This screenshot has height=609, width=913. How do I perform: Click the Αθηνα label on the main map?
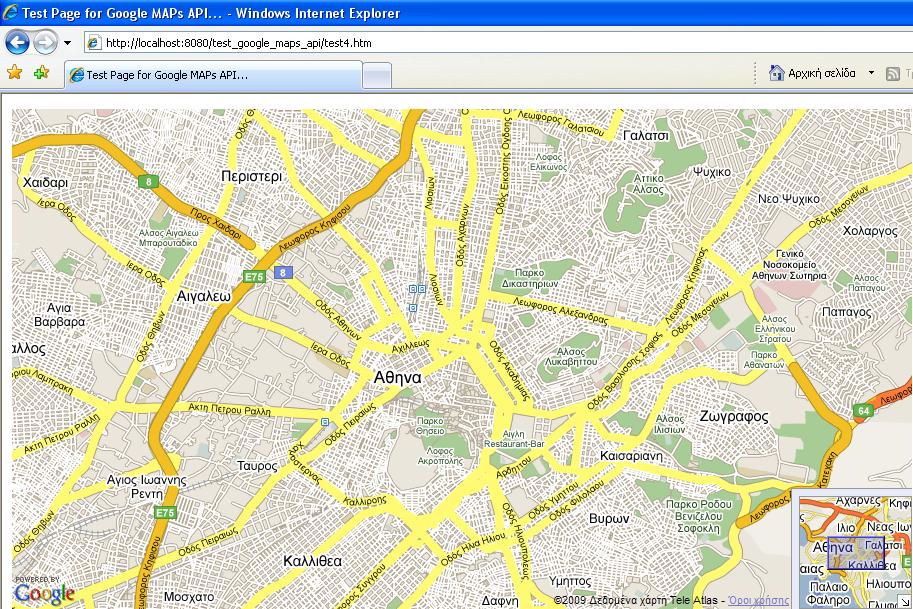click(397, 377)
